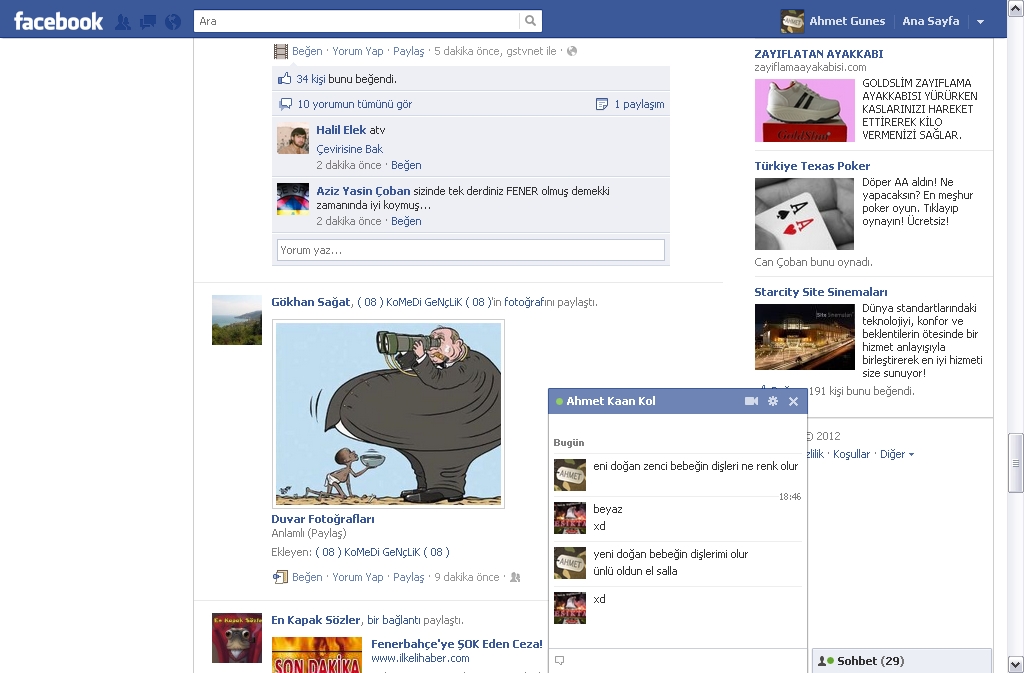Image resolution: width=1024 pixels, height=673 pixels.
Task: Expand the Diğer footer dropdown
Action: click(x=896, y=454)
